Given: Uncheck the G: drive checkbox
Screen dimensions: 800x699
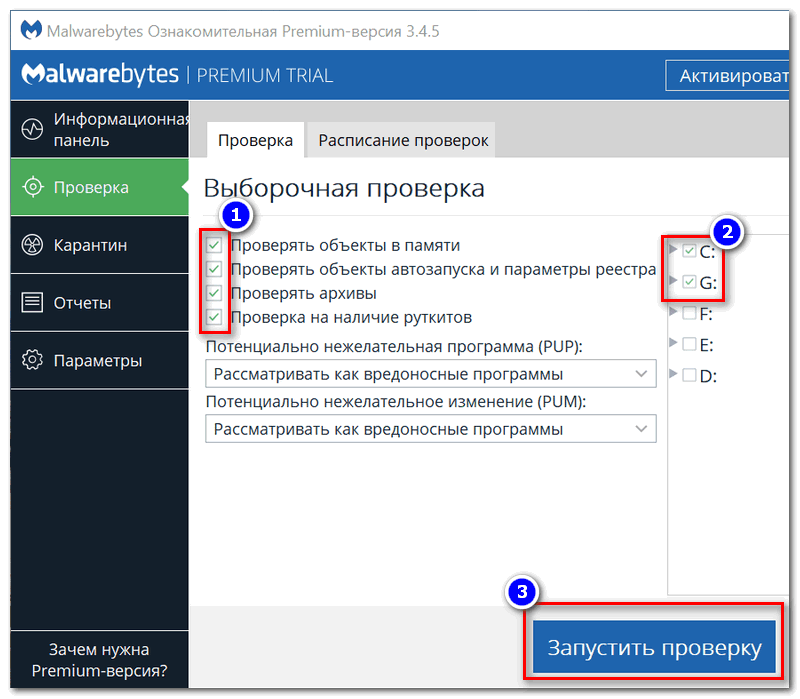Looking at the screenshot, I should point(689,282).
